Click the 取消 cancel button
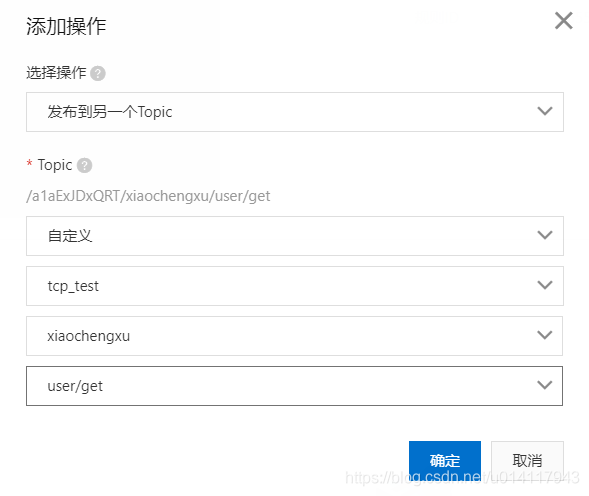 pos(527,461)
